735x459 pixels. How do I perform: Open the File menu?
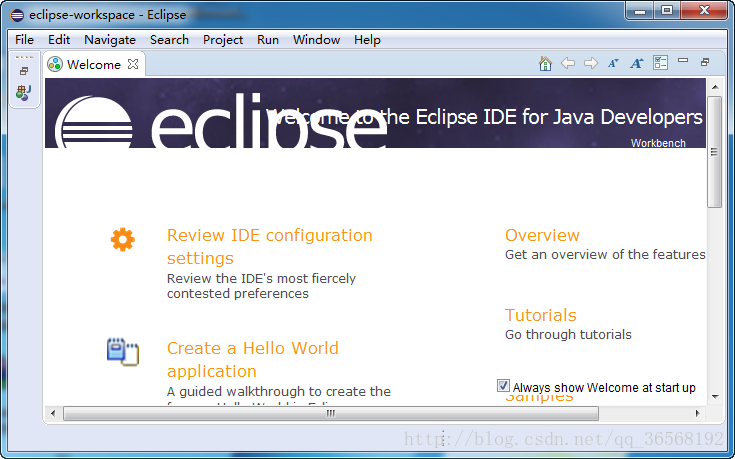pos(24,40)
